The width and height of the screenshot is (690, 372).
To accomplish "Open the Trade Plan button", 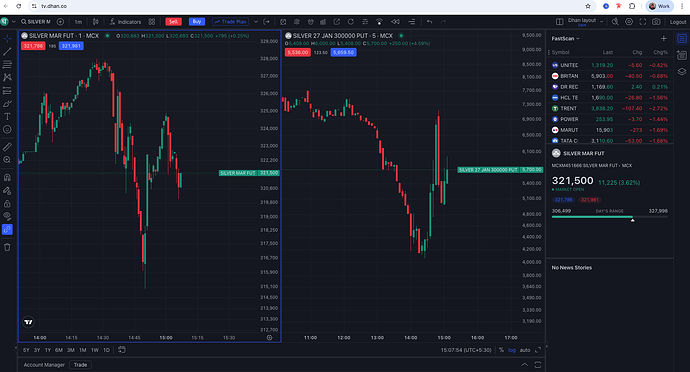I will click(x=230, y=22).
